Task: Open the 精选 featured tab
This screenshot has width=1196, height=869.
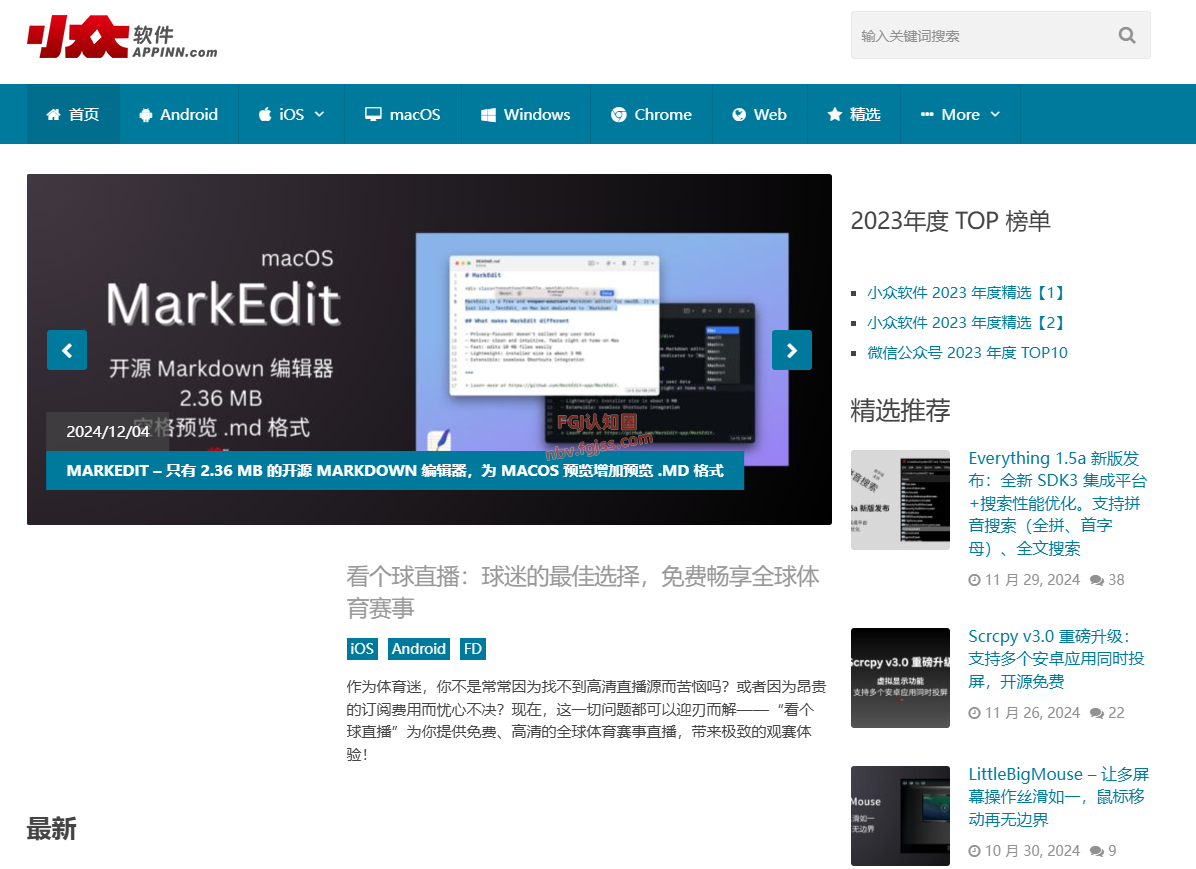Action: pyautogui.click(x=853, y=115)
